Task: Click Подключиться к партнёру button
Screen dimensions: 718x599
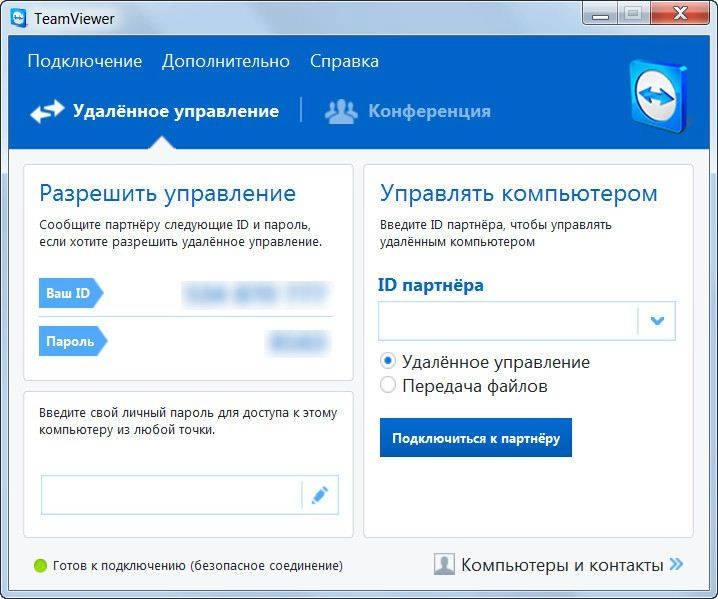Action: coord(476,438)
